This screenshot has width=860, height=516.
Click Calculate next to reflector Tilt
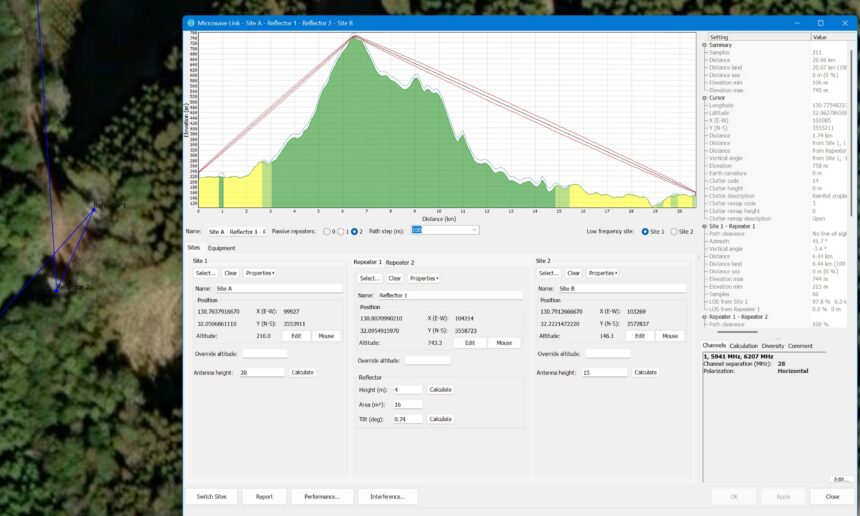(440, 419)
